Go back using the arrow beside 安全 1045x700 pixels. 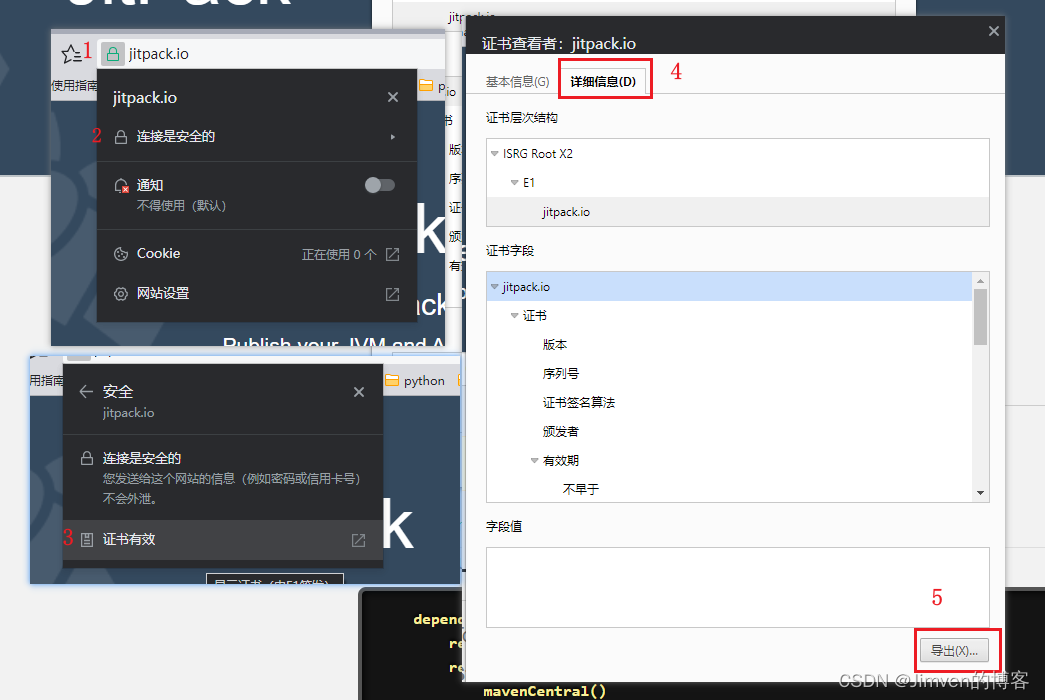(86, 391)
